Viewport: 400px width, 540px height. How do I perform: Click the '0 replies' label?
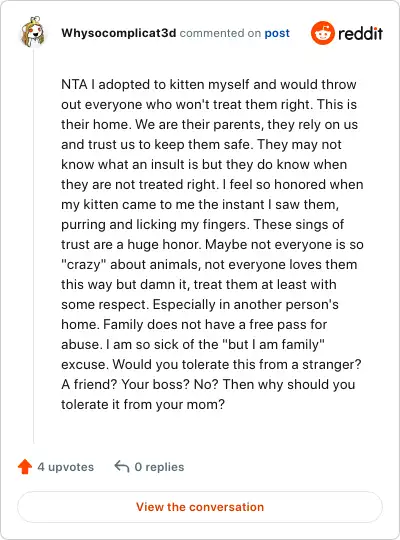pos(159,467)
